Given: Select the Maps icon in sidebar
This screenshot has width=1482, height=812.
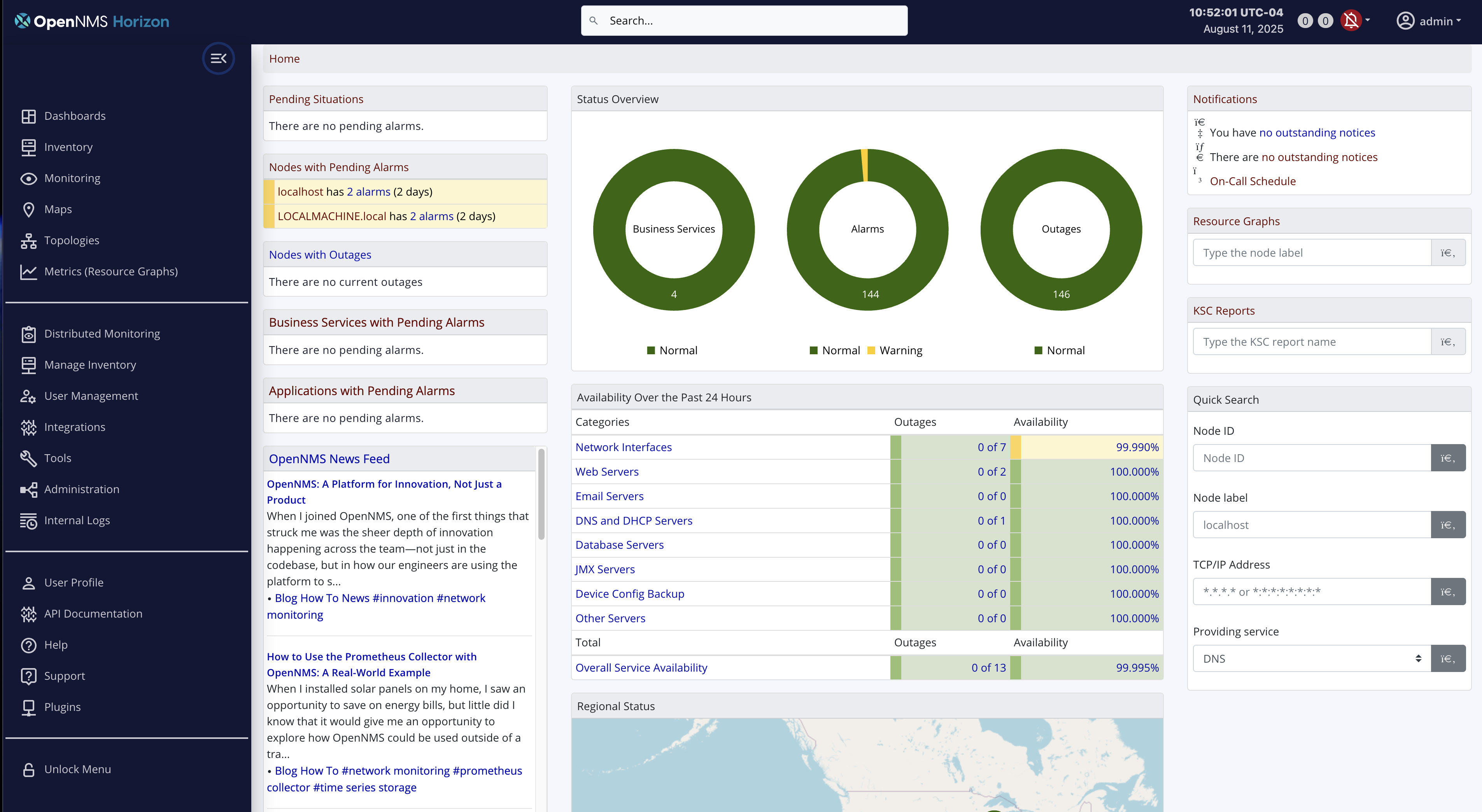Looking at the screenshot, I should (x=29, y=209).
